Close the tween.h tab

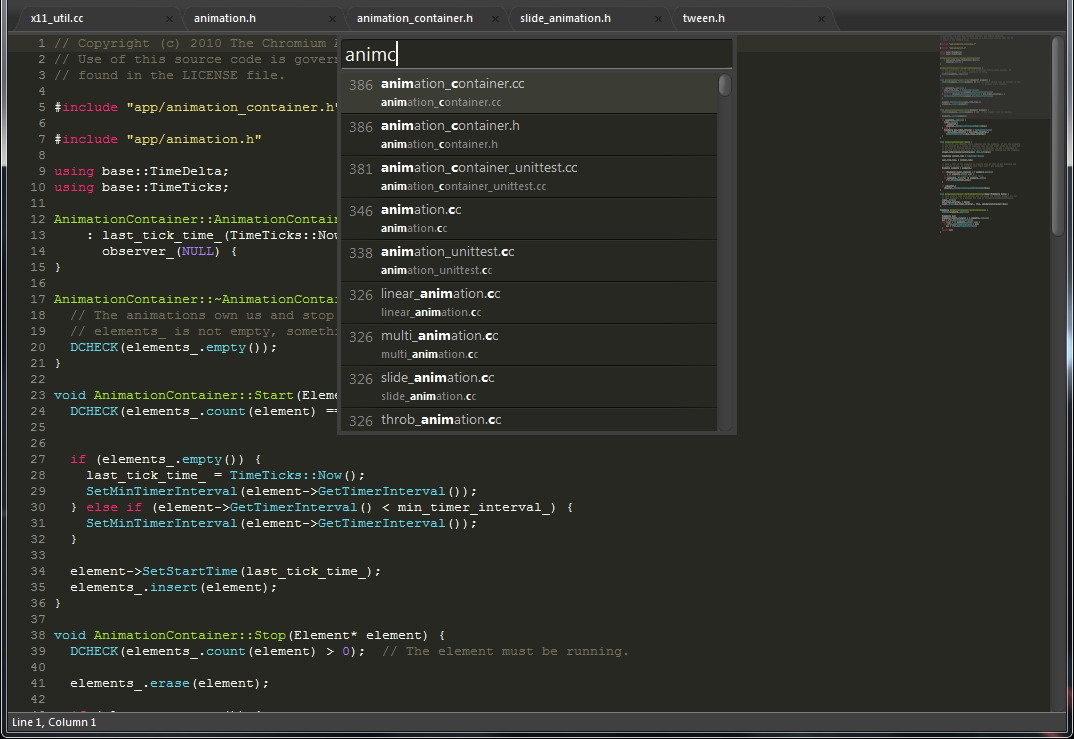(x=821, y=19)
